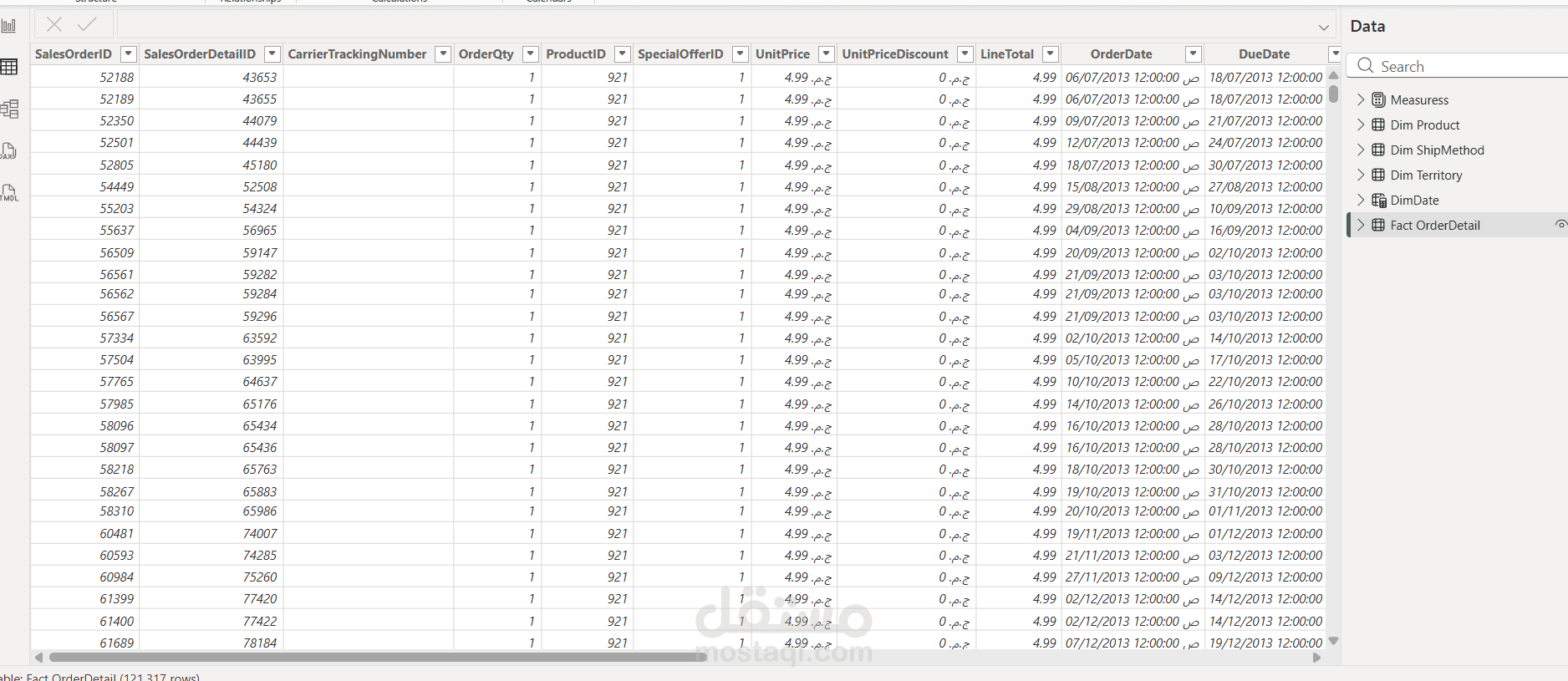This screenshot has height=681, width=1568.
Task: Cancel formula with X icon
Action: [54, 24]
